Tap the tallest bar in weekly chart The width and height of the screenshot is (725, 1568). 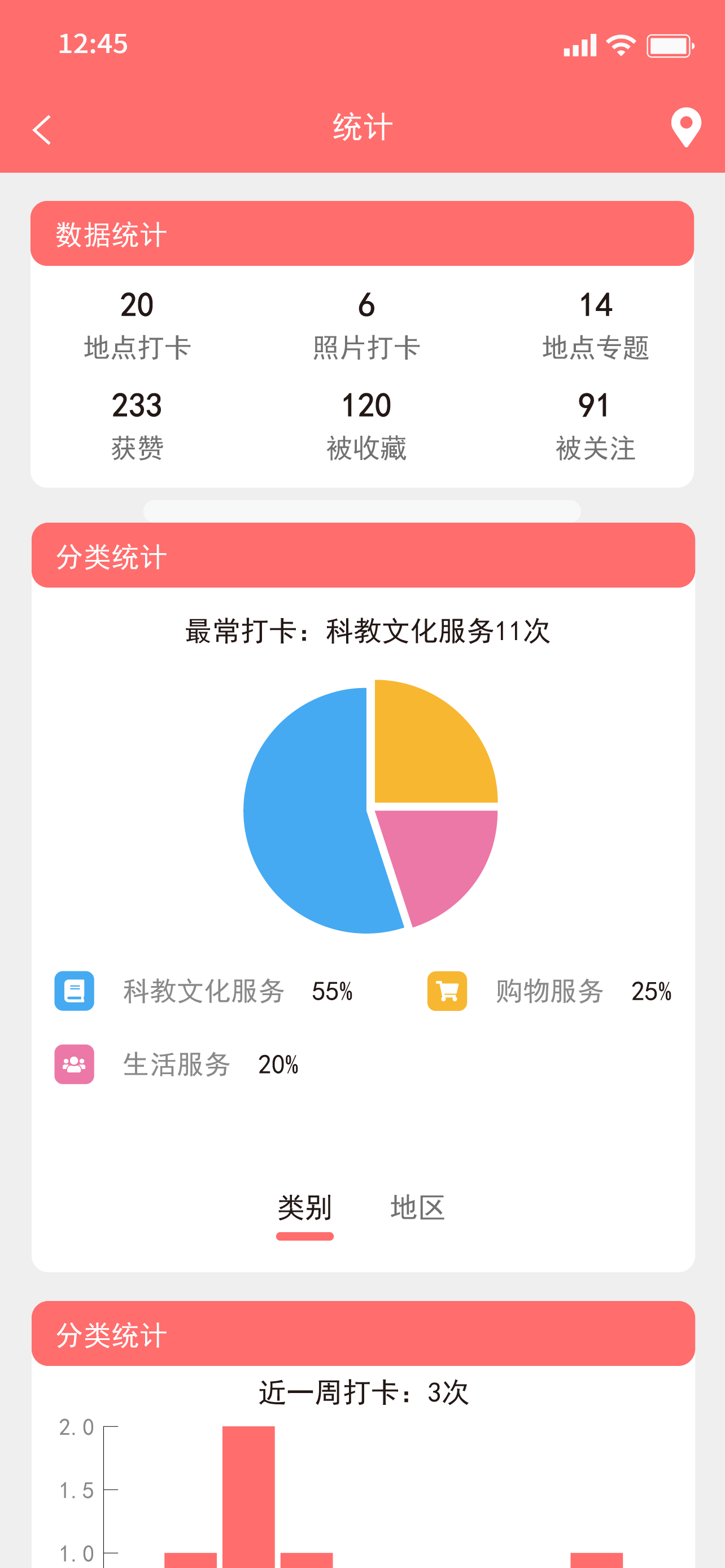[x=248, y=1497]
